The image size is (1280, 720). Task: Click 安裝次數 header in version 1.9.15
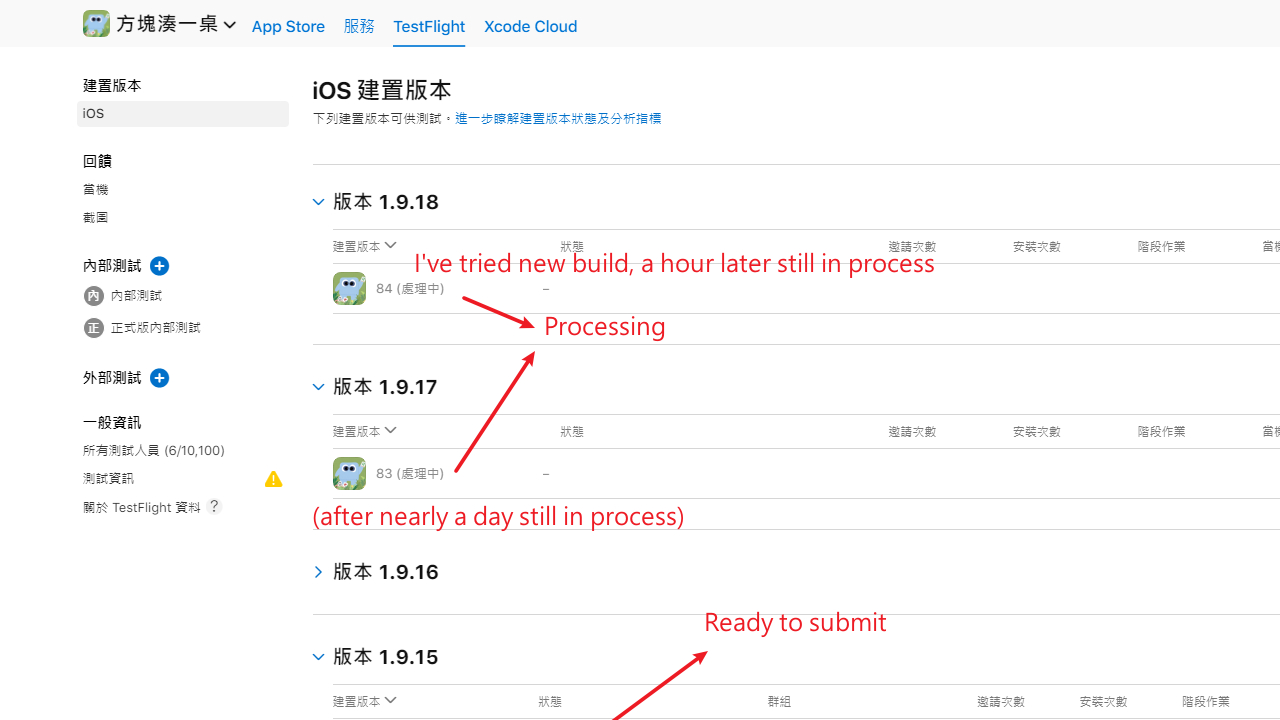[x=1104, y=702]
